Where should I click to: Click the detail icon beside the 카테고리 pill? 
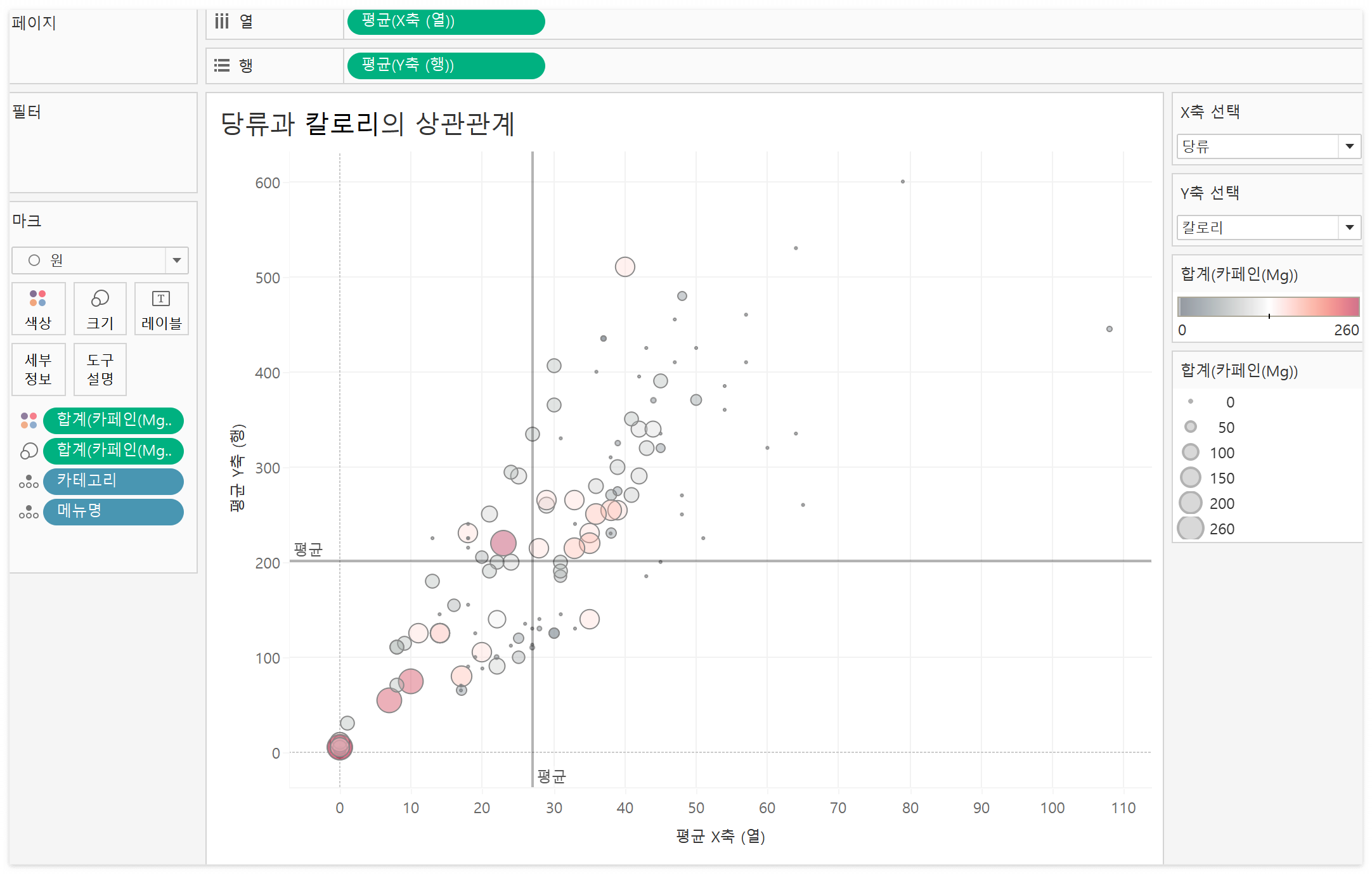tap(29, 481)
